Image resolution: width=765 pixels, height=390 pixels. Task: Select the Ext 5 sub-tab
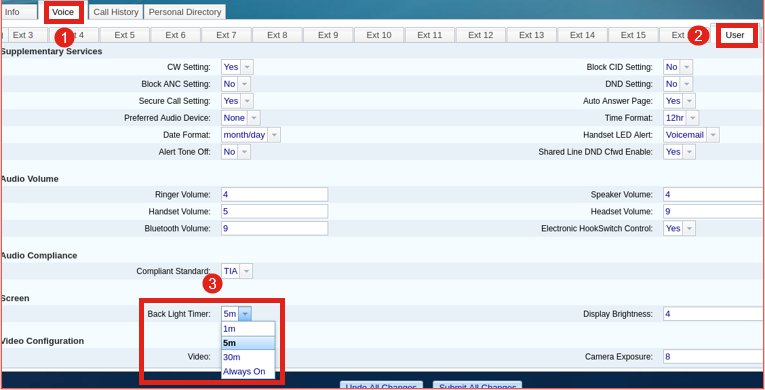(x=124, y=35)
